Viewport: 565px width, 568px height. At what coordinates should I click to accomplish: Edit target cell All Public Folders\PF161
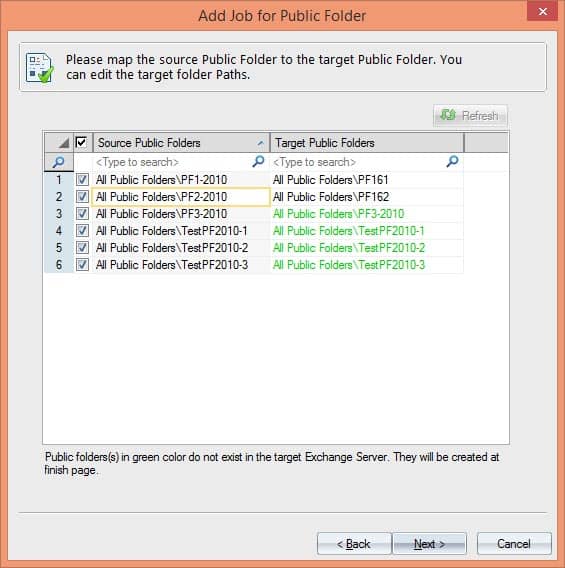[367, 180]
